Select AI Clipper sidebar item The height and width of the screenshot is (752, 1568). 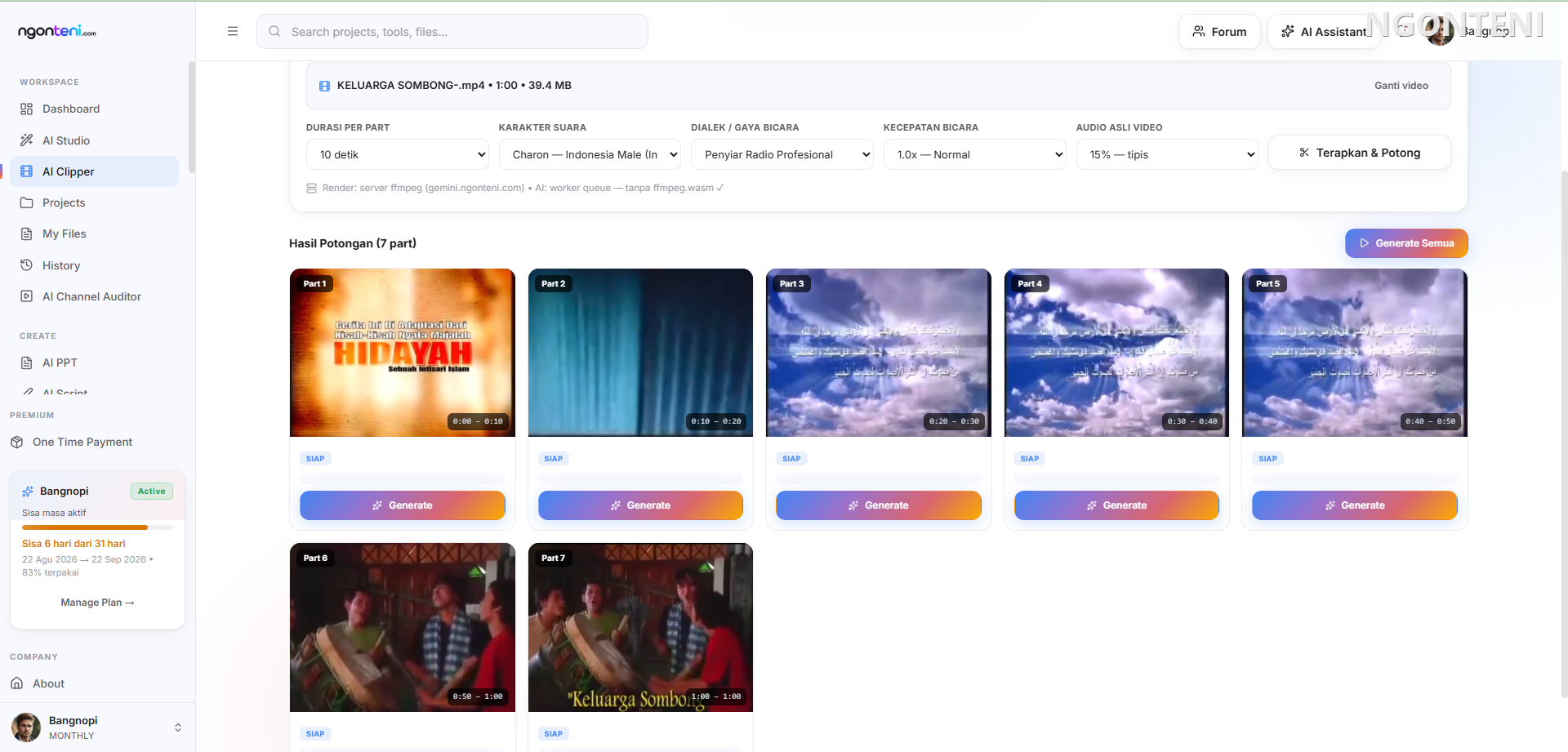pos(94,171)
